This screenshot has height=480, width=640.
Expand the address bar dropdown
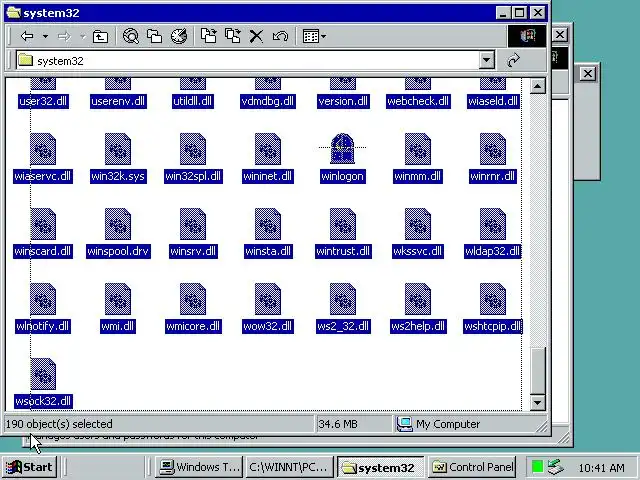(x=487, y=60)
